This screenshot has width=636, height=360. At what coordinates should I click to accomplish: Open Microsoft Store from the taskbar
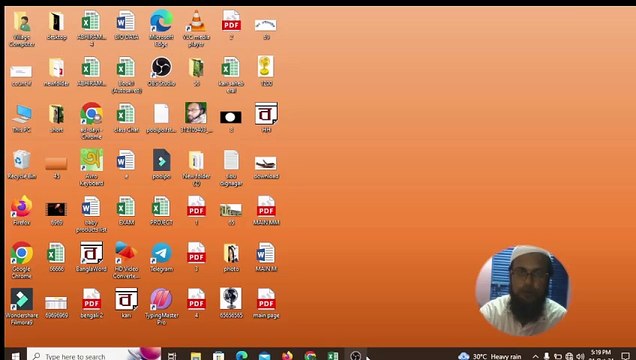218,356
